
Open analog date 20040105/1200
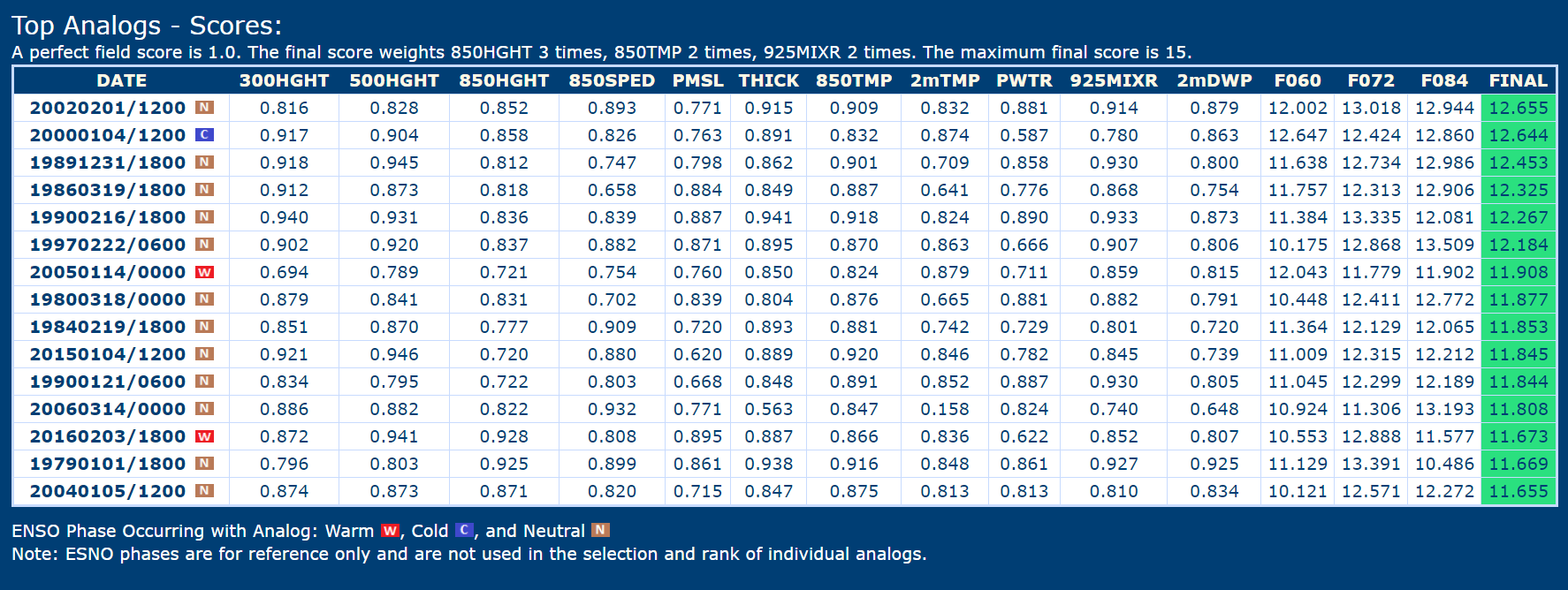108,491
